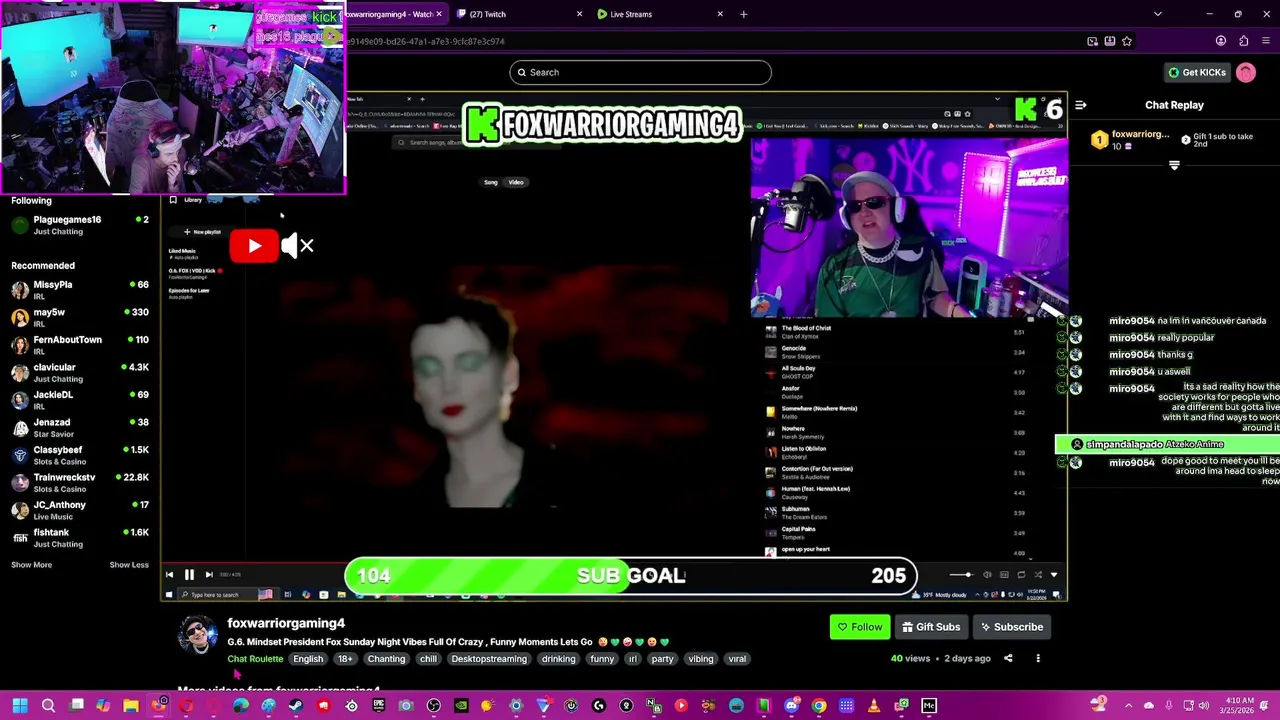Expand recommended list with Show More
The image size is (1280, 720).
31,565
